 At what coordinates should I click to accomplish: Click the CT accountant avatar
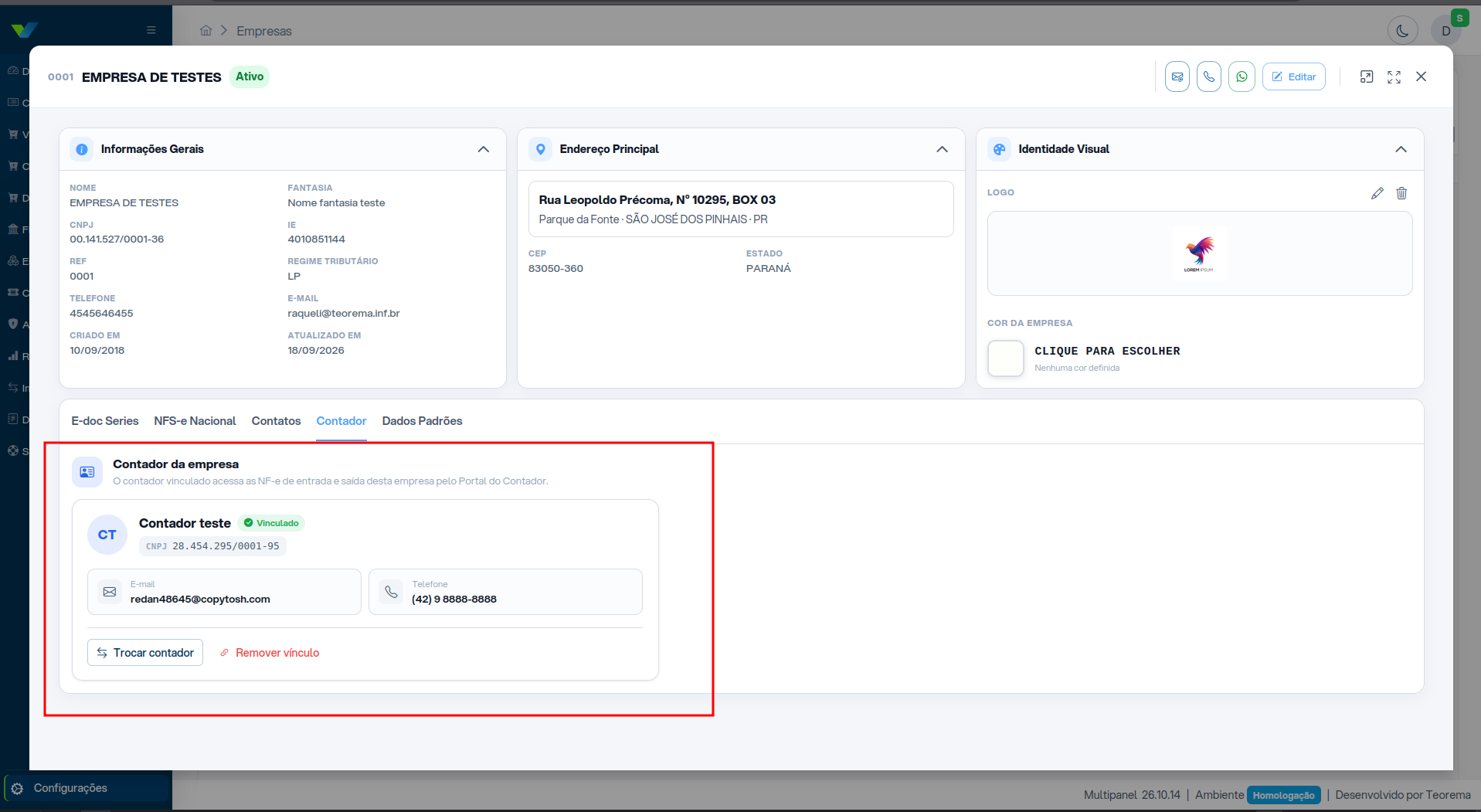pyautogui.click(x=107, y=535)
